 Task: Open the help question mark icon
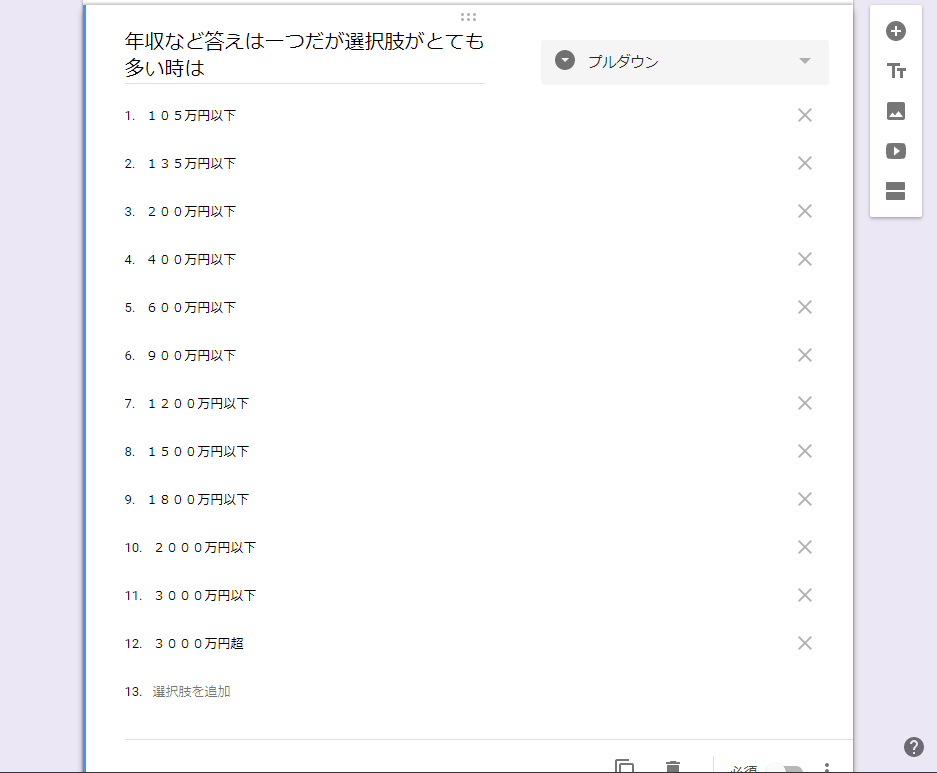(913, 747)
